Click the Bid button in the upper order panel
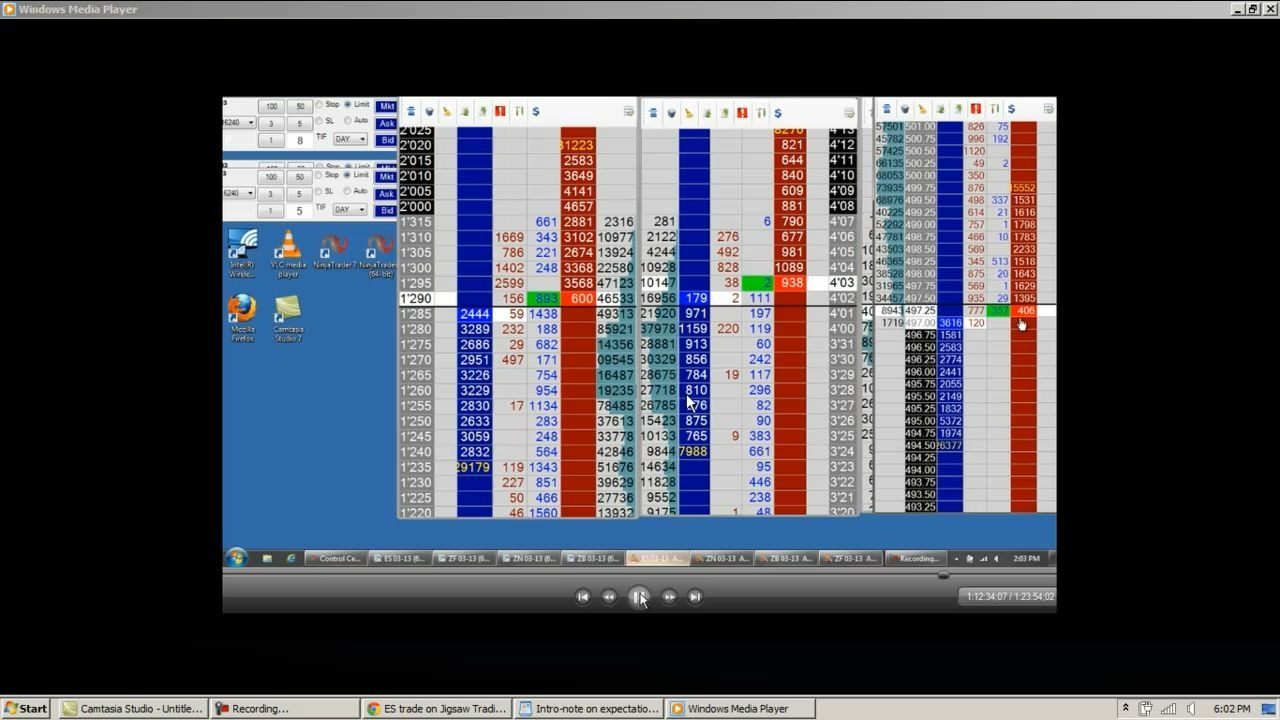This screenshot has height=720, width=1280. pyautogui.click(x=387, y=139)
